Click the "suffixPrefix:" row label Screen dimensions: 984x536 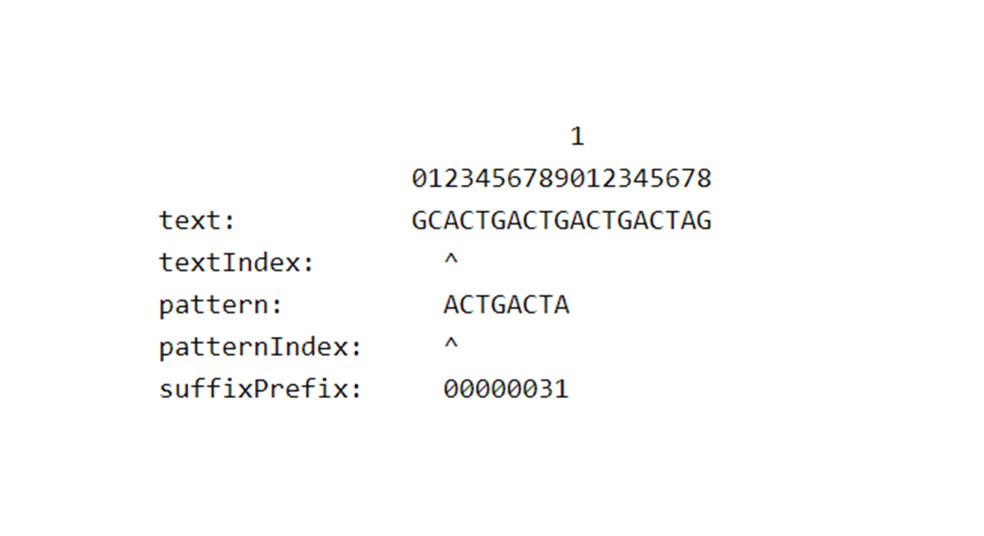[259, 389]
